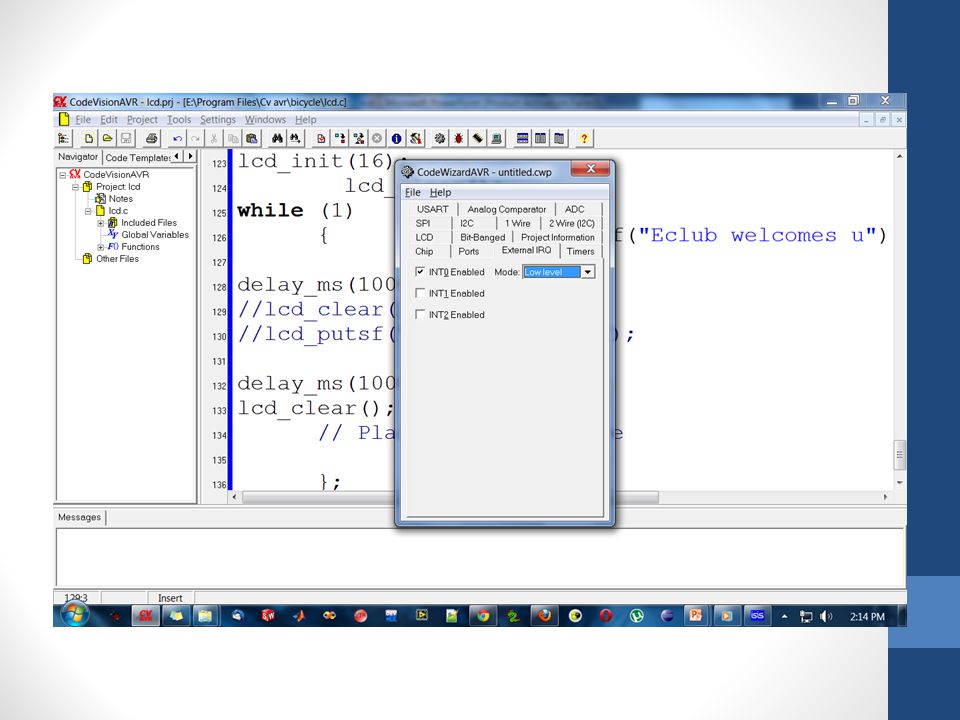Screen dimensions: 960x720
Task: Switch to the Project Information tab
Action: [558, 238]
